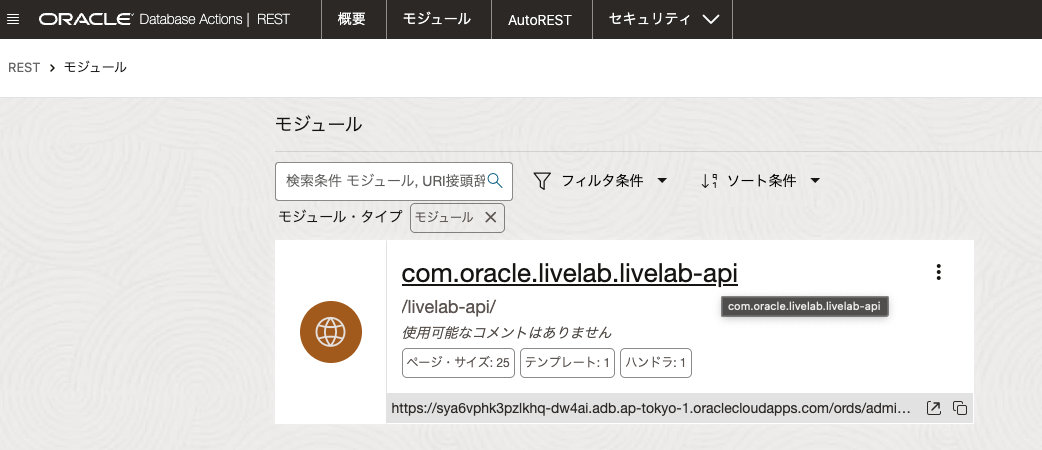Open the module's three-dot actions menu
This screenshot has height=450, width=1042.
[x=938, y=272]
